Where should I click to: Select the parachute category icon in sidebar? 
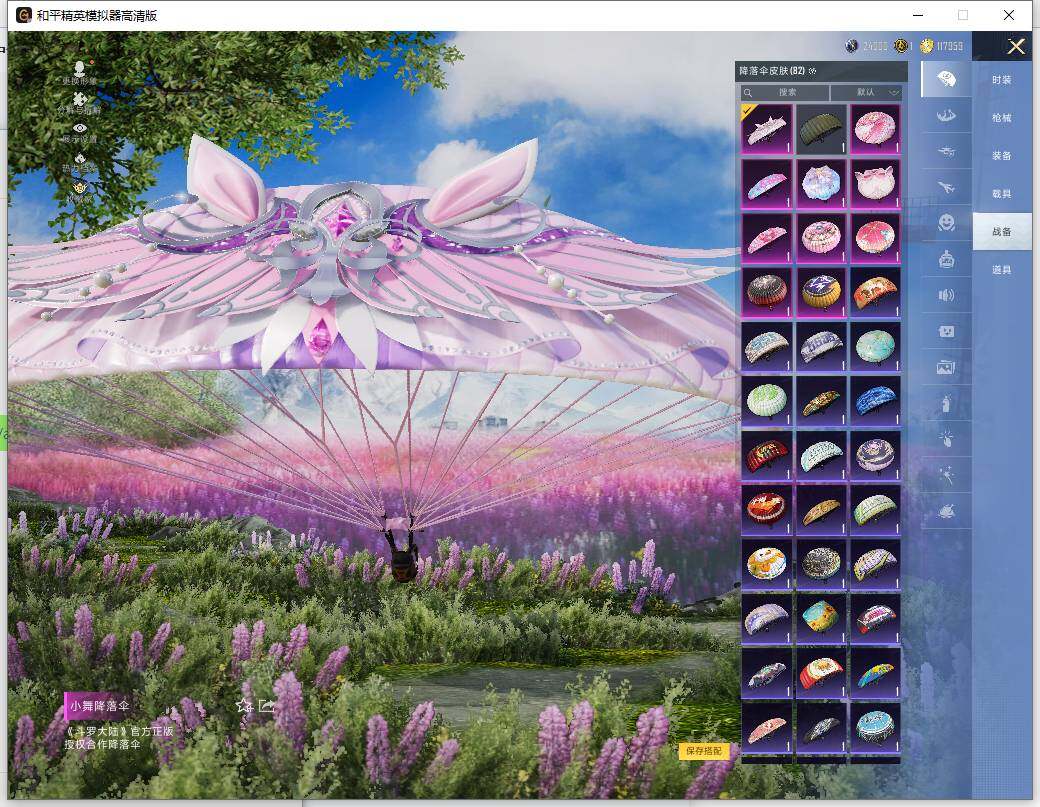pos(946,80)
